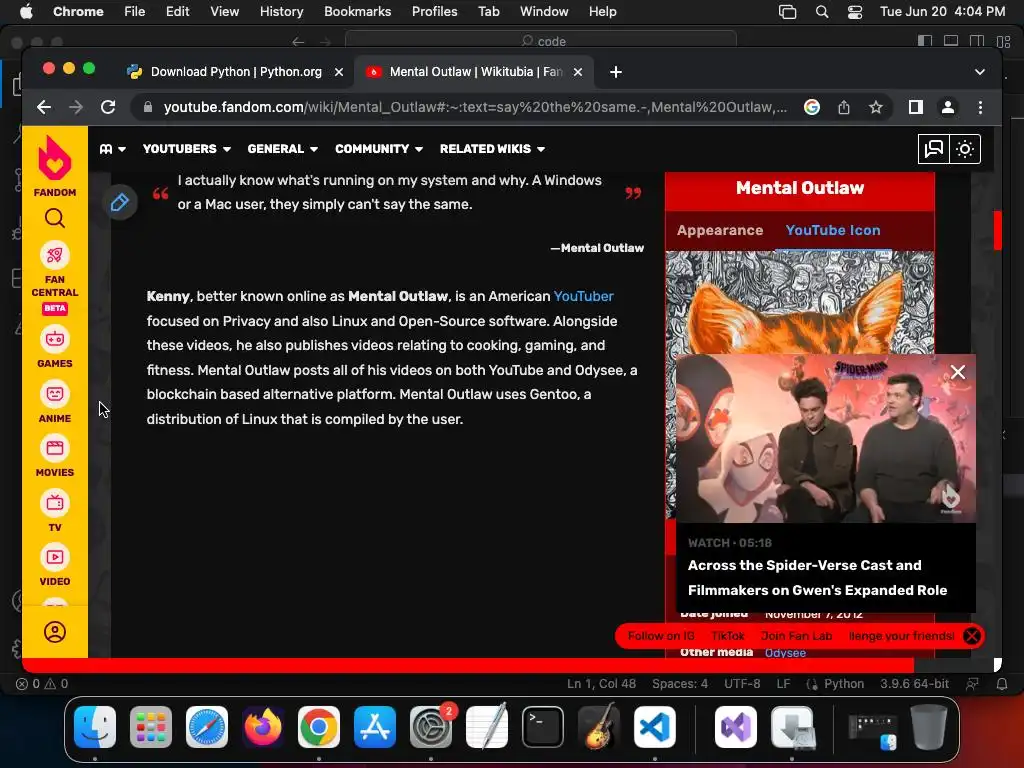1024x768 pixels.
Task: Expand the YOUTUBERS dropdown menu
Action: (x=187, y=149)
